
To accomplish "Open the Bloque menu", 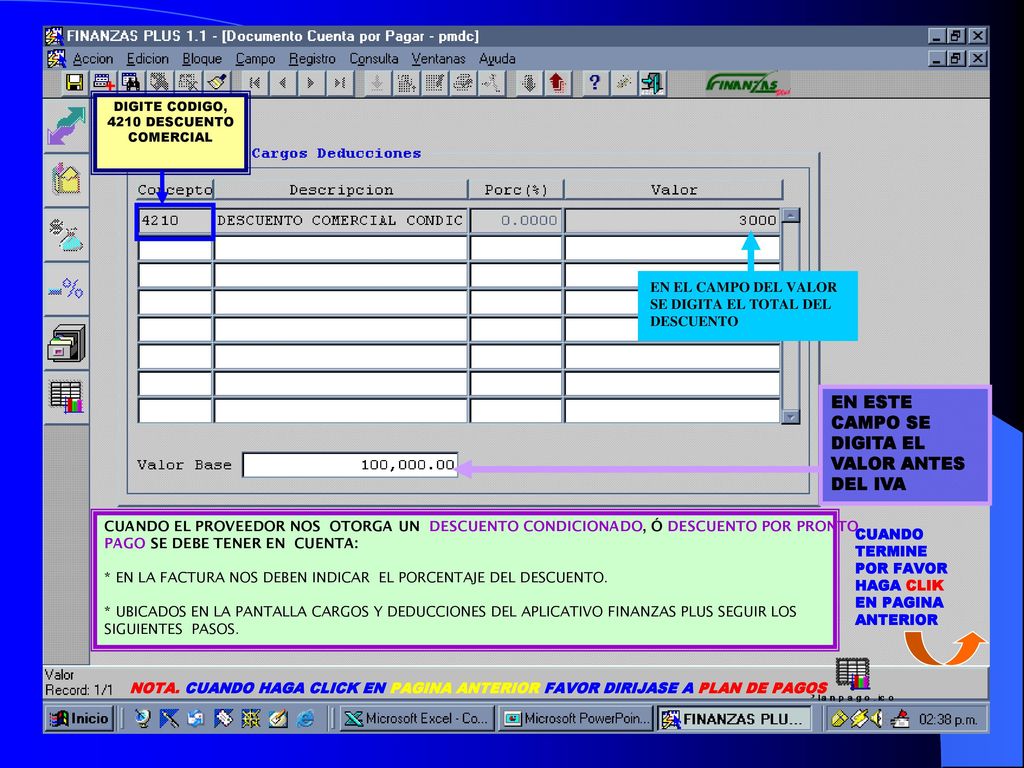I will click(x=202, y=59).
